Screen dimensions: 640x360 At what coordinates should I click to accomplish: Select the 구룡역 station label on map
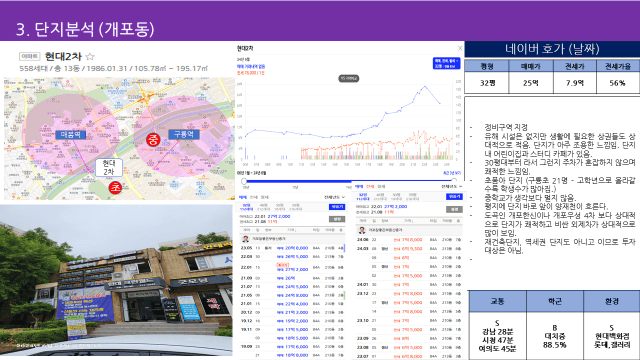click(x=184, y=134)
